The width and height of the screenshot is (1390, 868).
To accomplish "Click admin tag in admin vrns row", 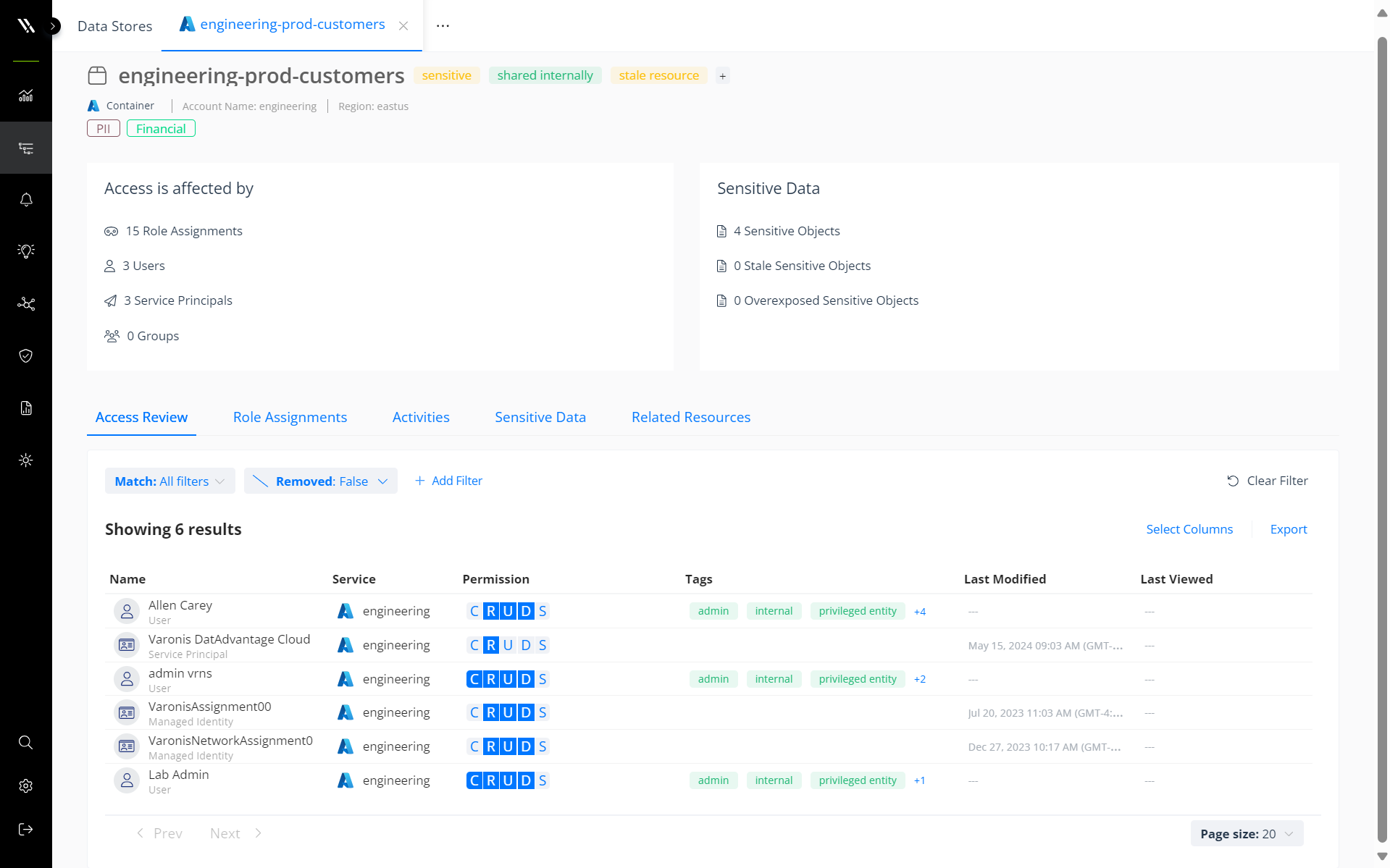I will (x=713, y=679).
